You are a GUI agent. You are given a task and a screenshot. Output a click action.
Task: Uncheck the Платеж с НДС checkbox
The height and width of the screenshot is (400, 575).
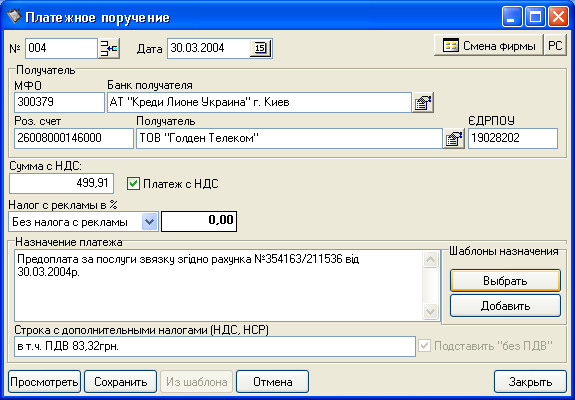[x=133, y=184]
